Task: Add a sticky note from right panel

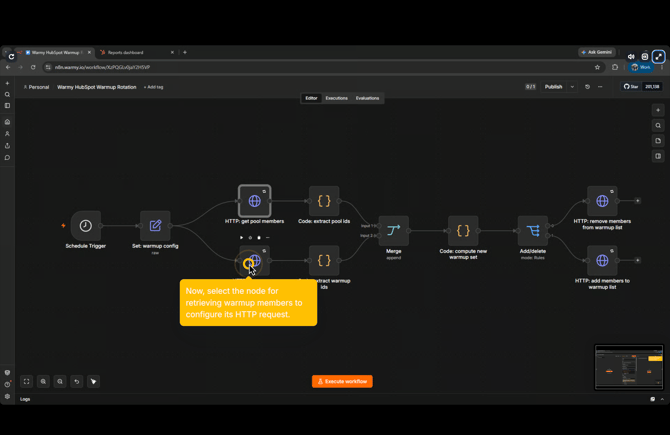Action: [x=658, y=141]
